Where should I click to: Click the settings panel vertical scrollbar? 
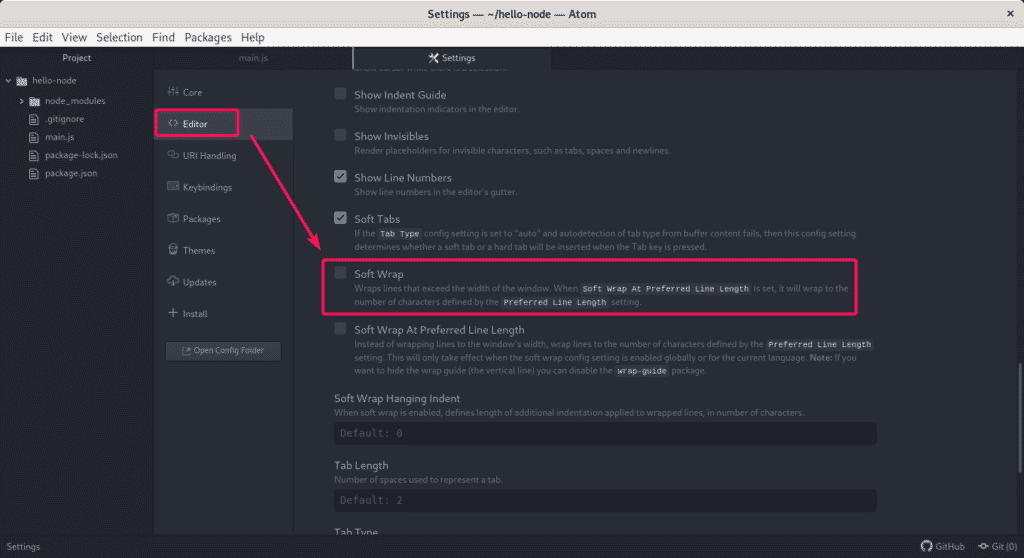point(1020,418)
